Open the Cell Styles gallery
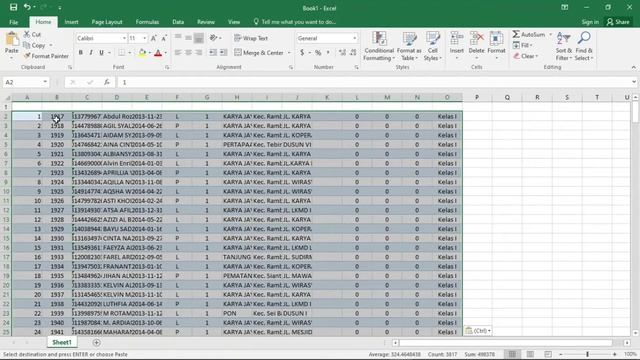This screenshot has width=640, height=360. 433,46
